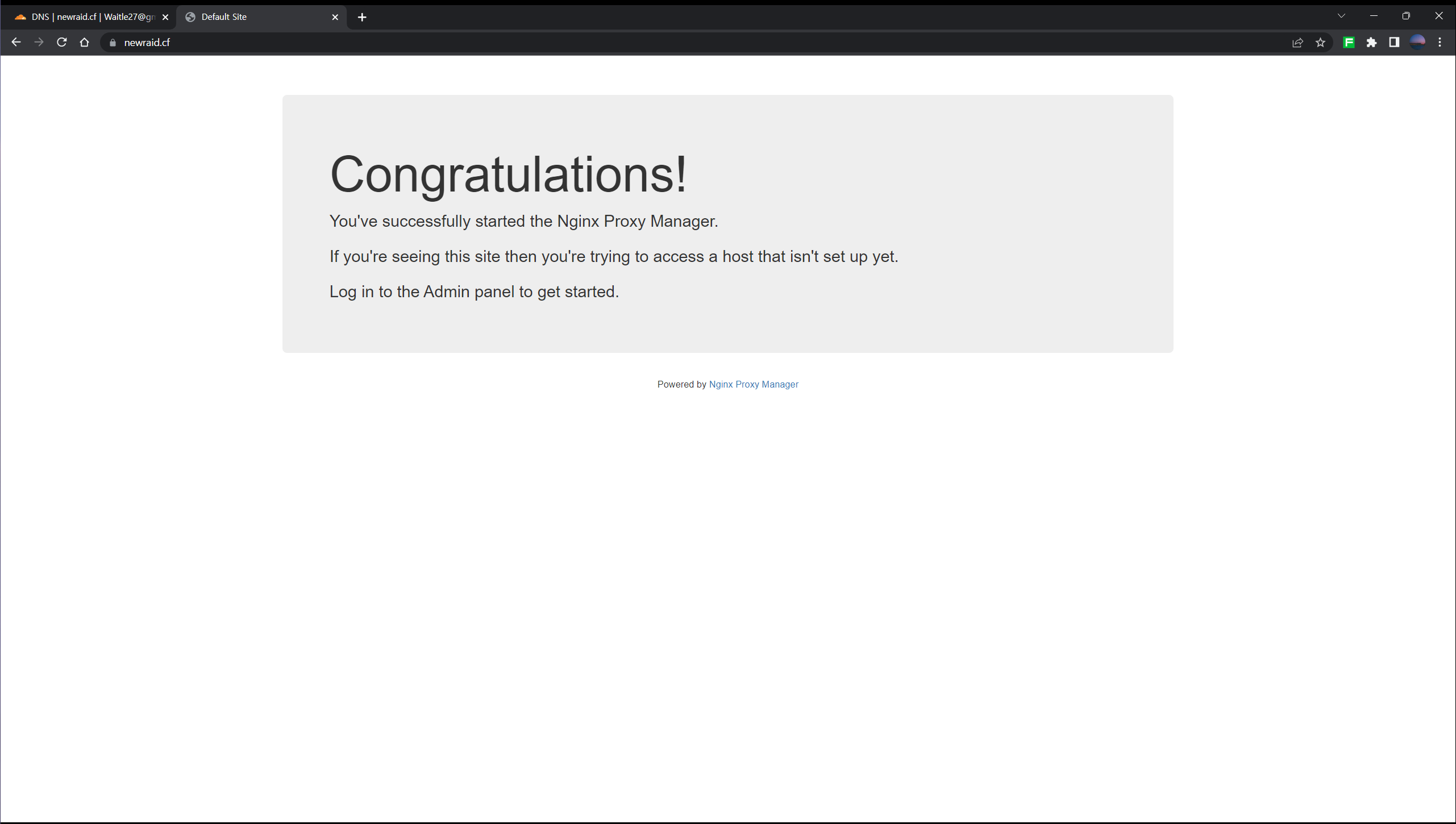Go to the browser home page
1456x824 pixels.
tap(85, 42)
